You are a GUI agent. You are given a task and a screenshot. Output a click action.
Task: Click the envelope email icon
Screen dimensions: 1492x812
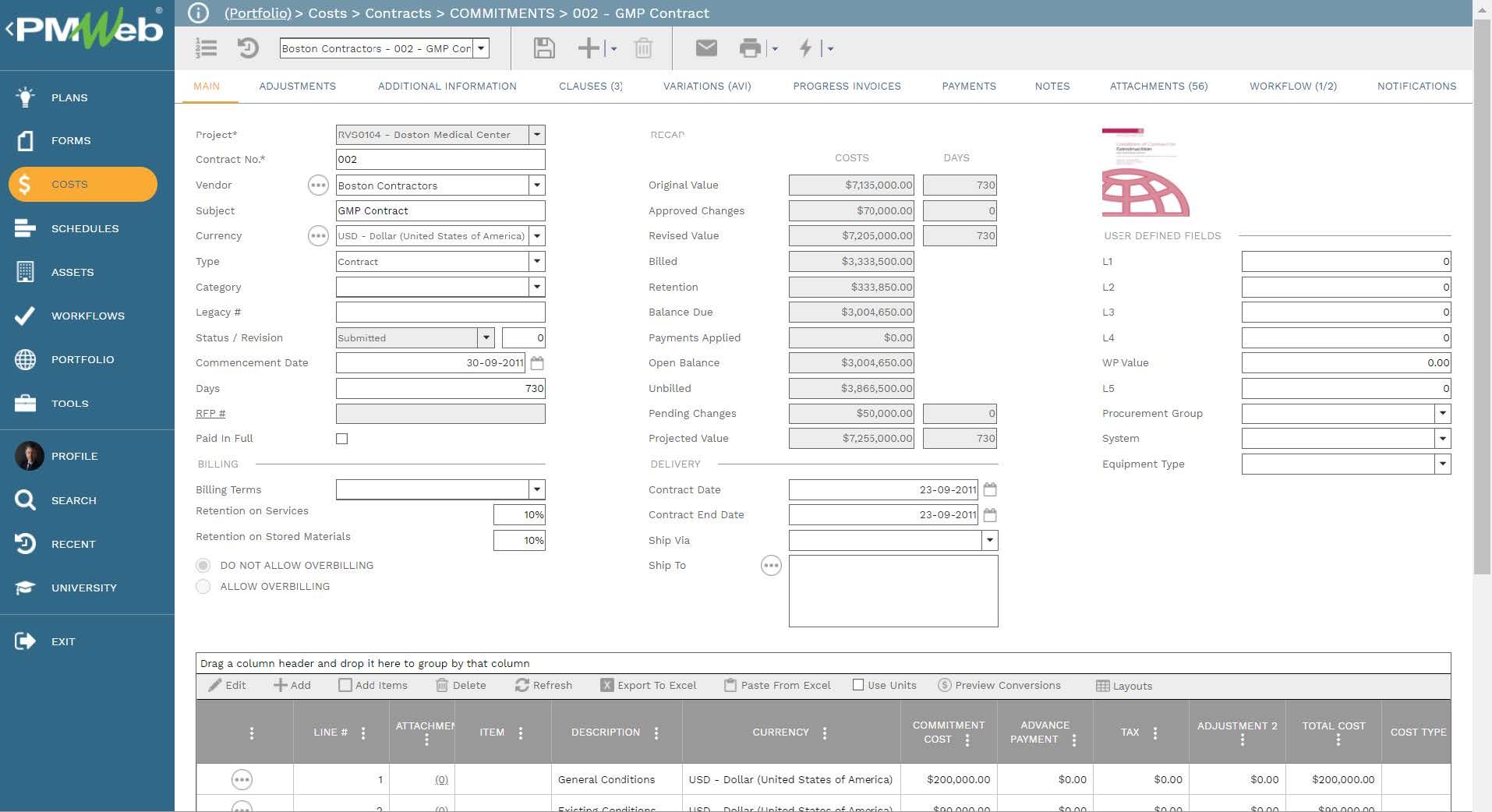[706, 48]
